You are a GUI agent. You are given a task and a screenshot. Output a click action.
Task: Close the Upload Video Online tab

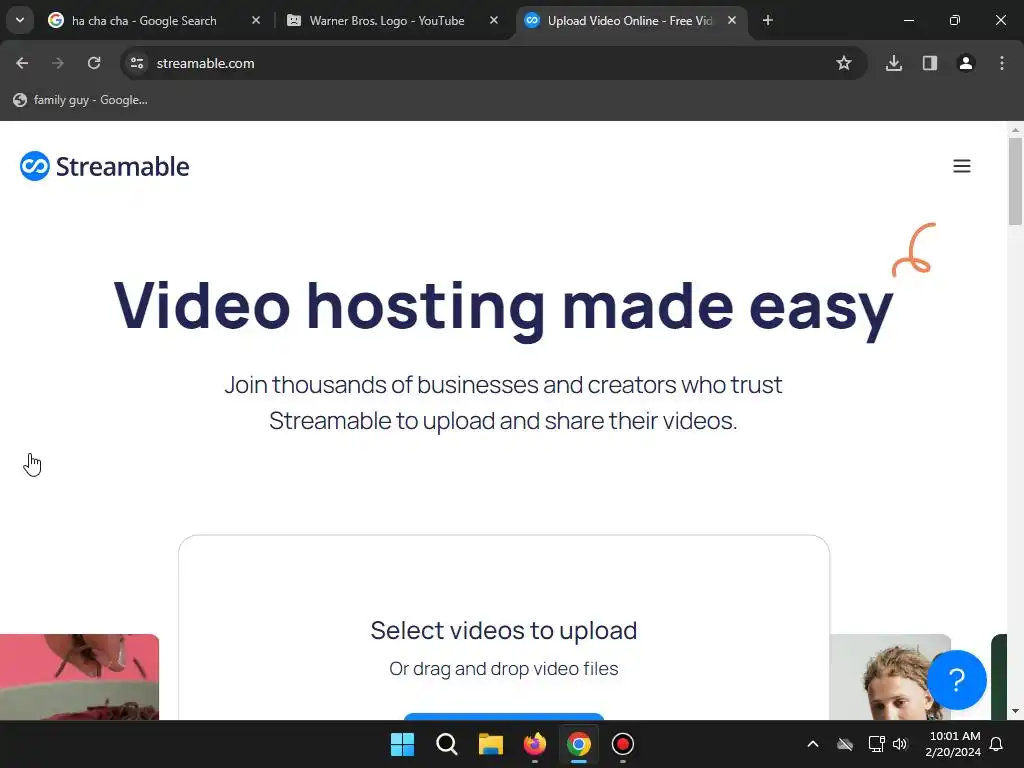[x=732, y=20]
